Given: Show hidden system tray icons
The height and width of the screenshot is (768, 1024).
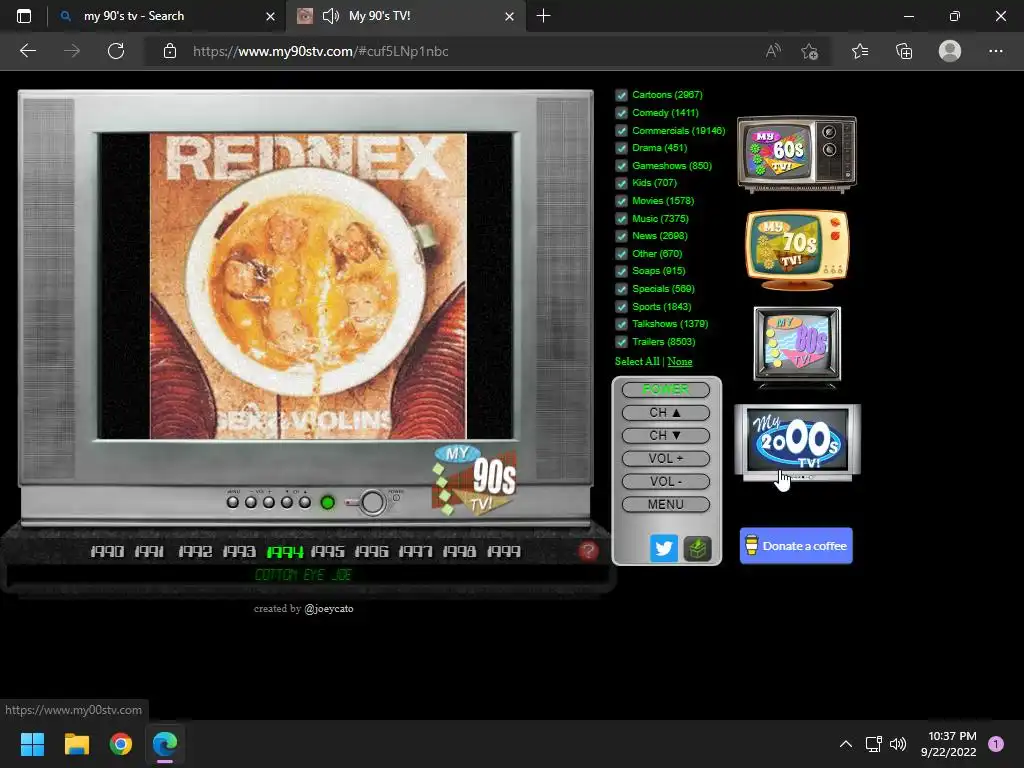Looking at the screenshot, I should point(846,744).
